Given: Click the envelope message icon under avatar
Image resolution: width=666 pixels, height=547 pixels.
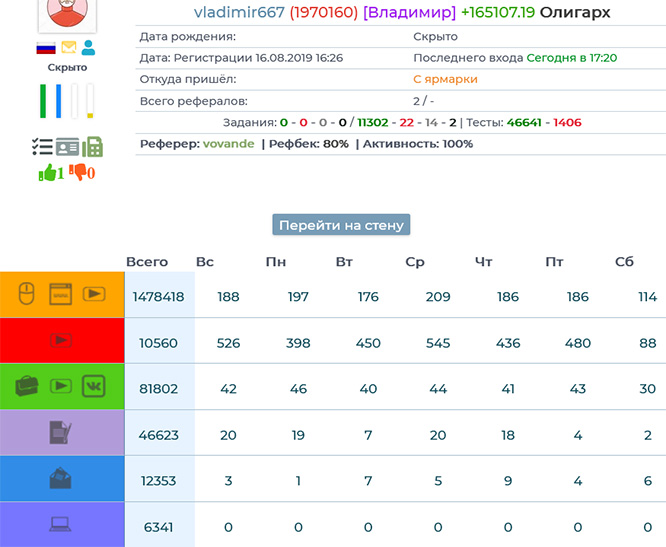Looking at the screenshot, I should 68,47.
